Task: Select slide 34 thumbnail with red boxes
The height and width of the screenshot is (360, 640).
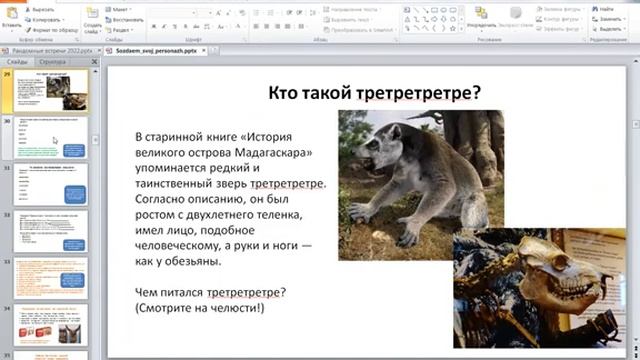Action: point(51,325)
